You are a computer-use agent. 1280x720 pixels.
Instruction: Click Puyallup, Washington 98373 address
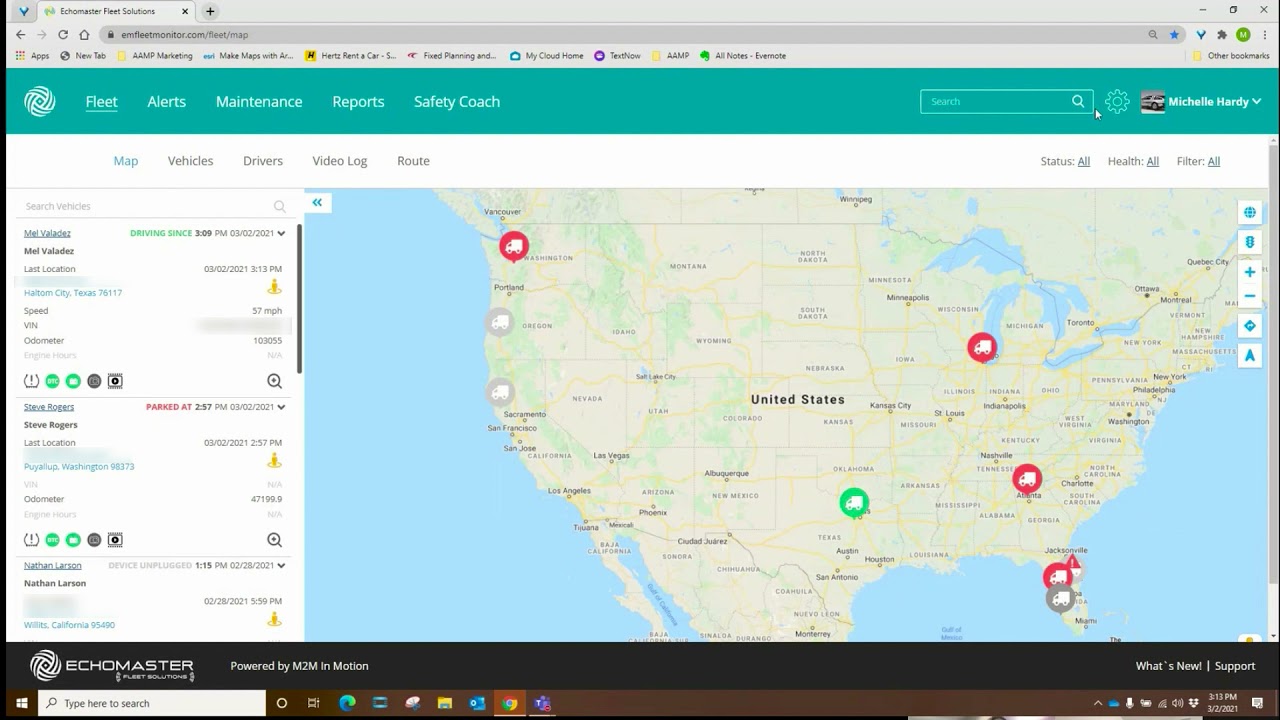point(79,467)
